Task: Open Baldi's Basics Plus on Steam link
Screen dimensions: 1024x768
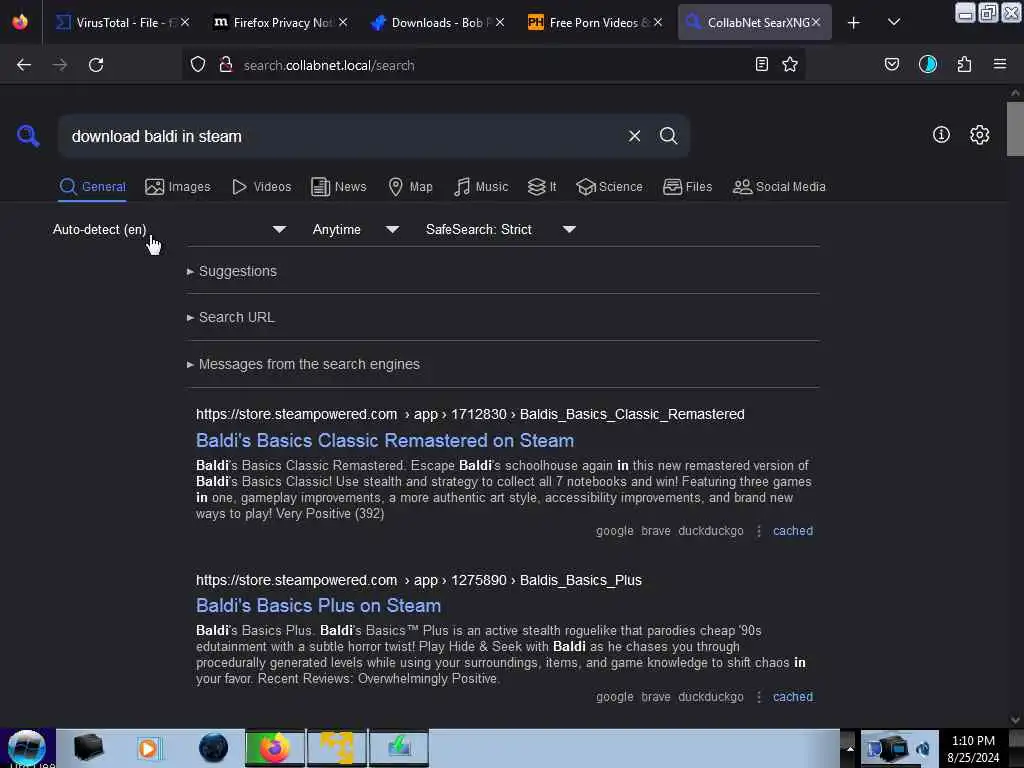Action: tap(318, 605)
